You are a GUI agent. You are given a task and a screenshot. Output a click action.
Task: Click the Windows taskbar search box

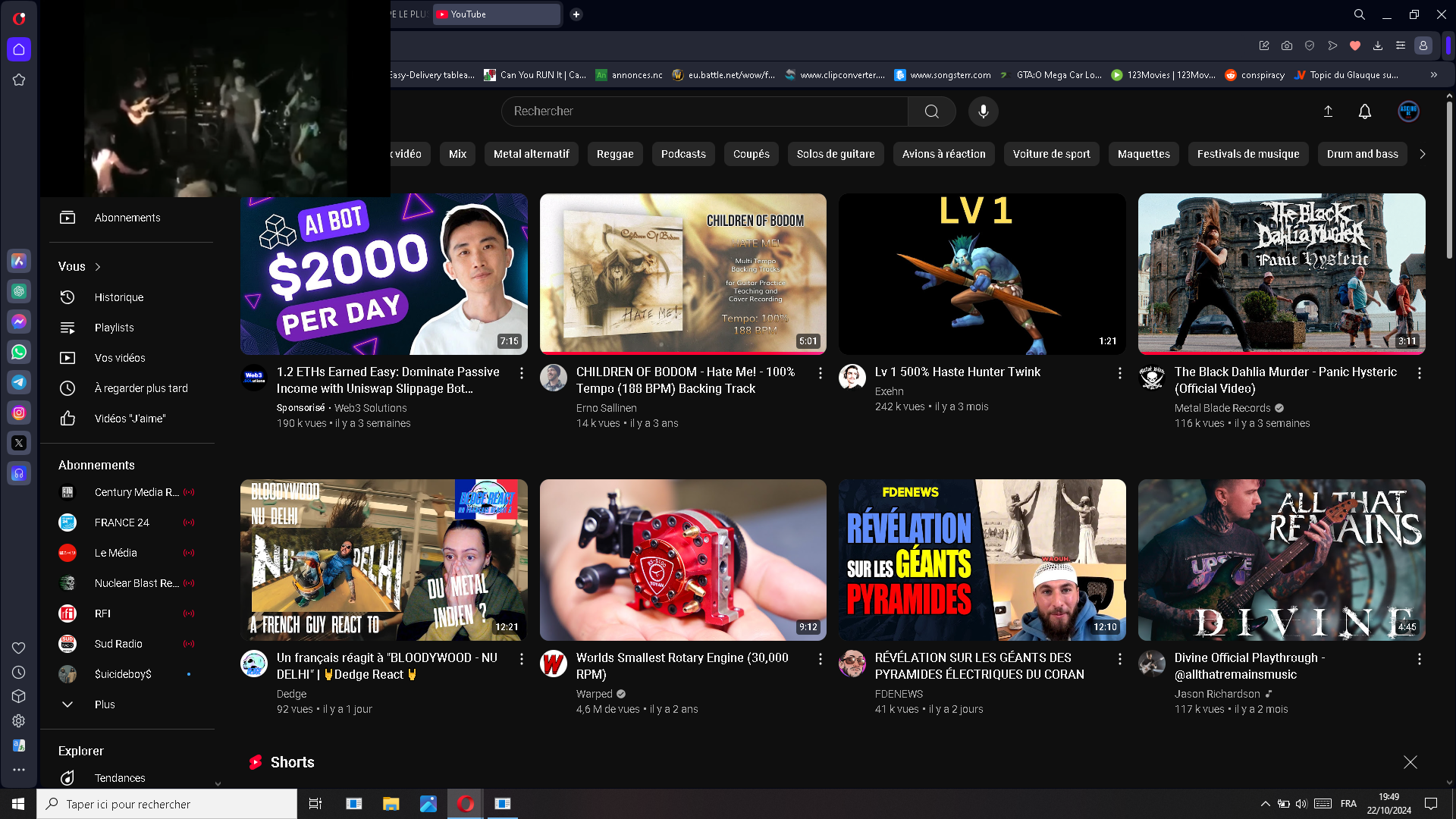(x=167, y=804)
